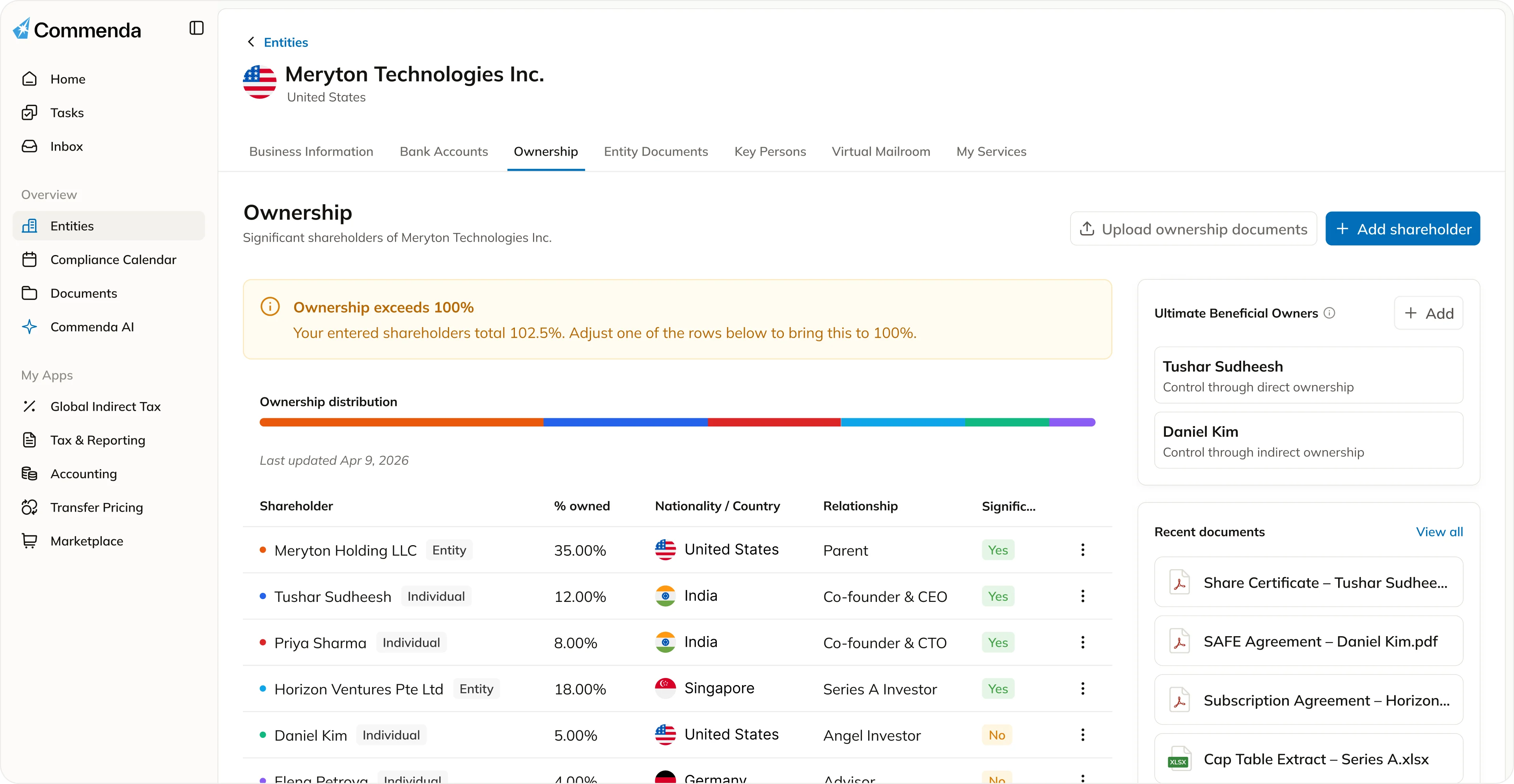This screenshot has height=784, width=1514.
Task: Click 35.00% in Meryton Holding row
Action: coord(580,551)
